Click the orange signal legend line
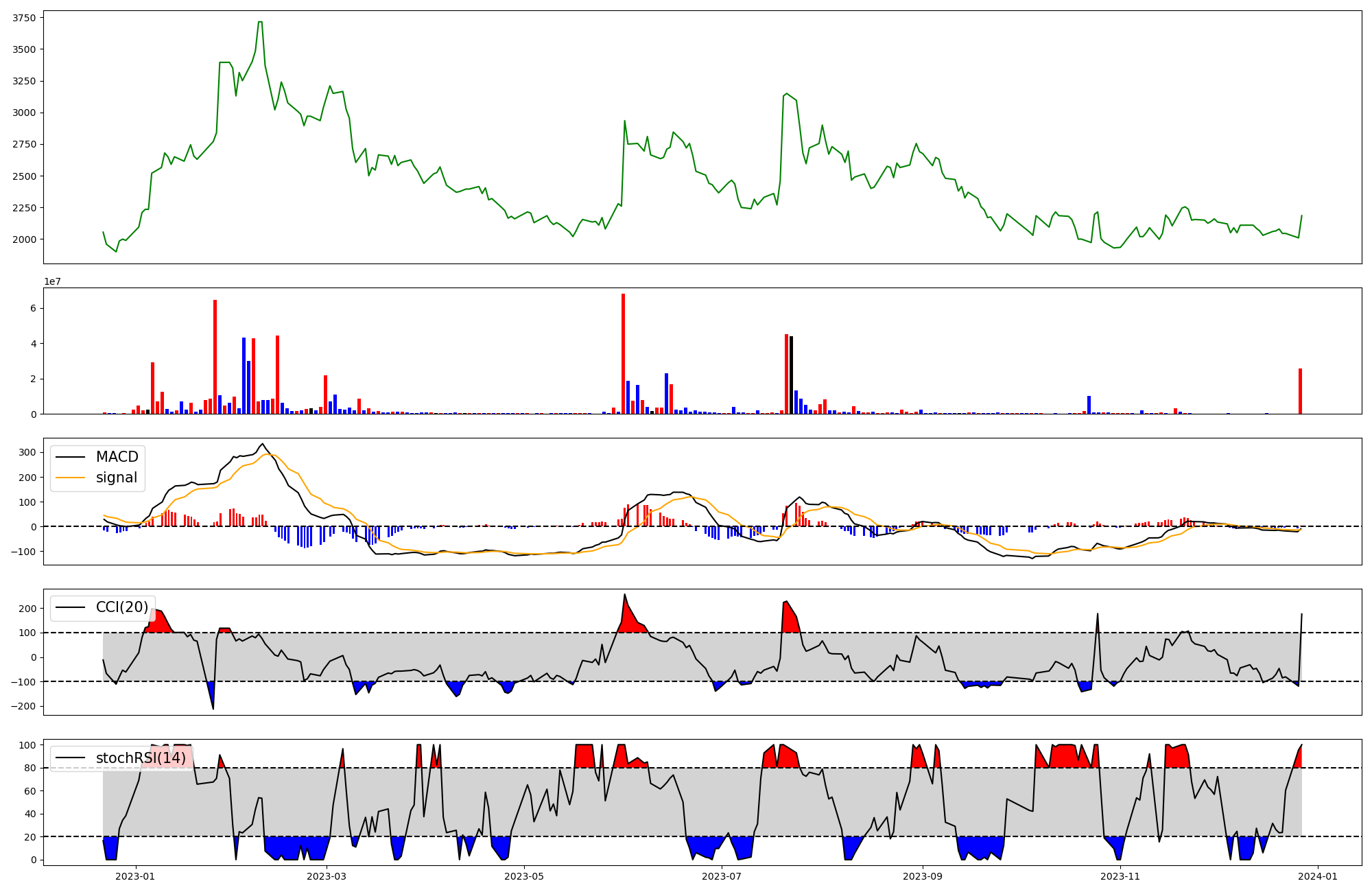The image size is (1372, 892). tap(70, 478)
